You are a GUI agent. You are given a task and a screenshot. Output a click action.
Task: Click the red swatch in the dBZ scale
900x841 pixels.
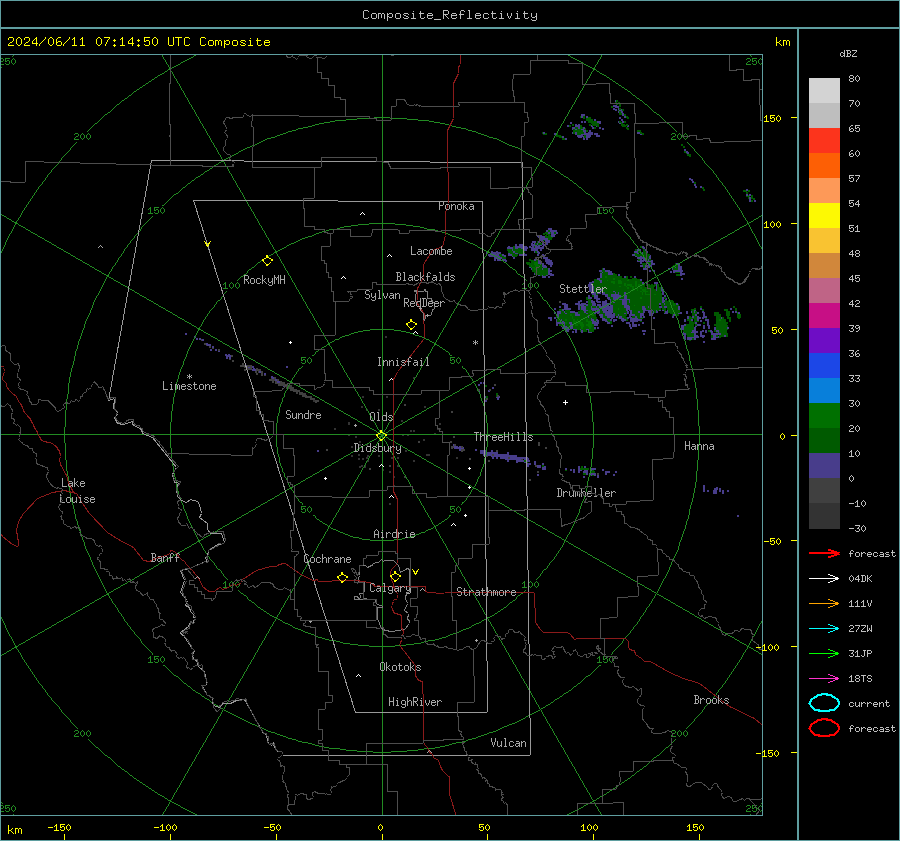824,140
